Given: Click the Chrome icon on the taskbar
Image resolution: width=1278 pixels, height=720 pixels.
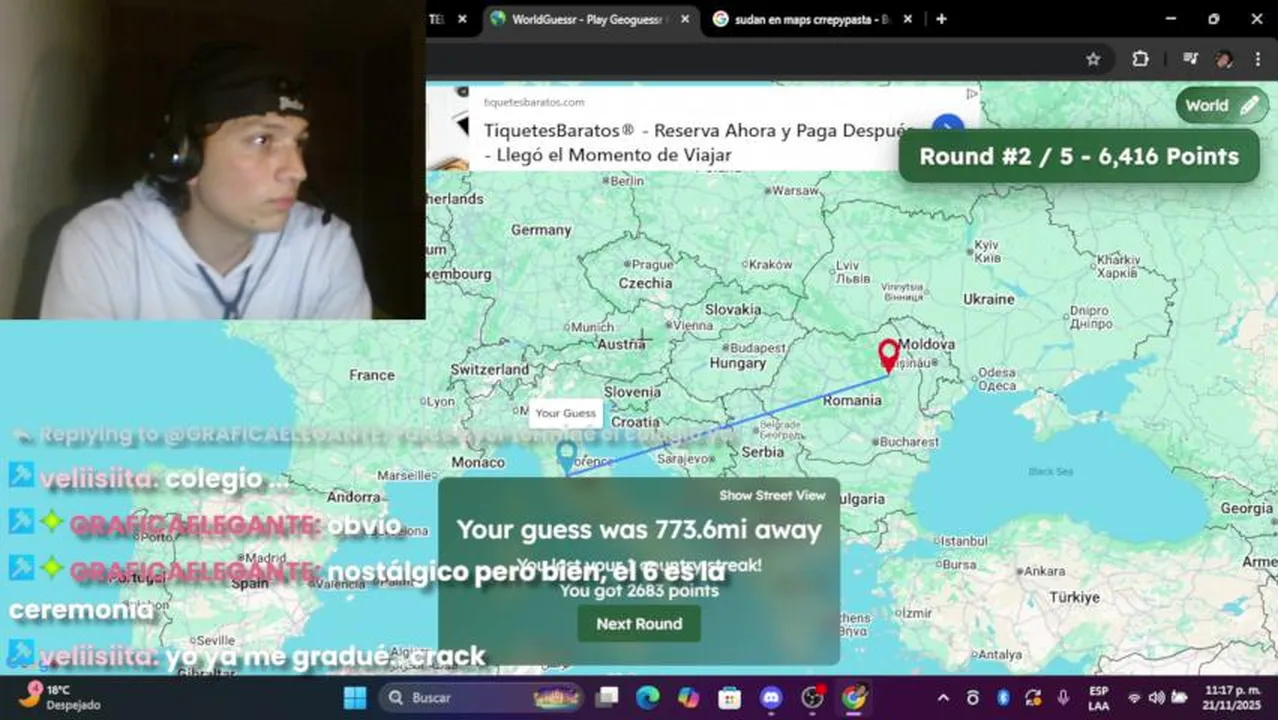Looking at the screenshot, I should point(853,698).
